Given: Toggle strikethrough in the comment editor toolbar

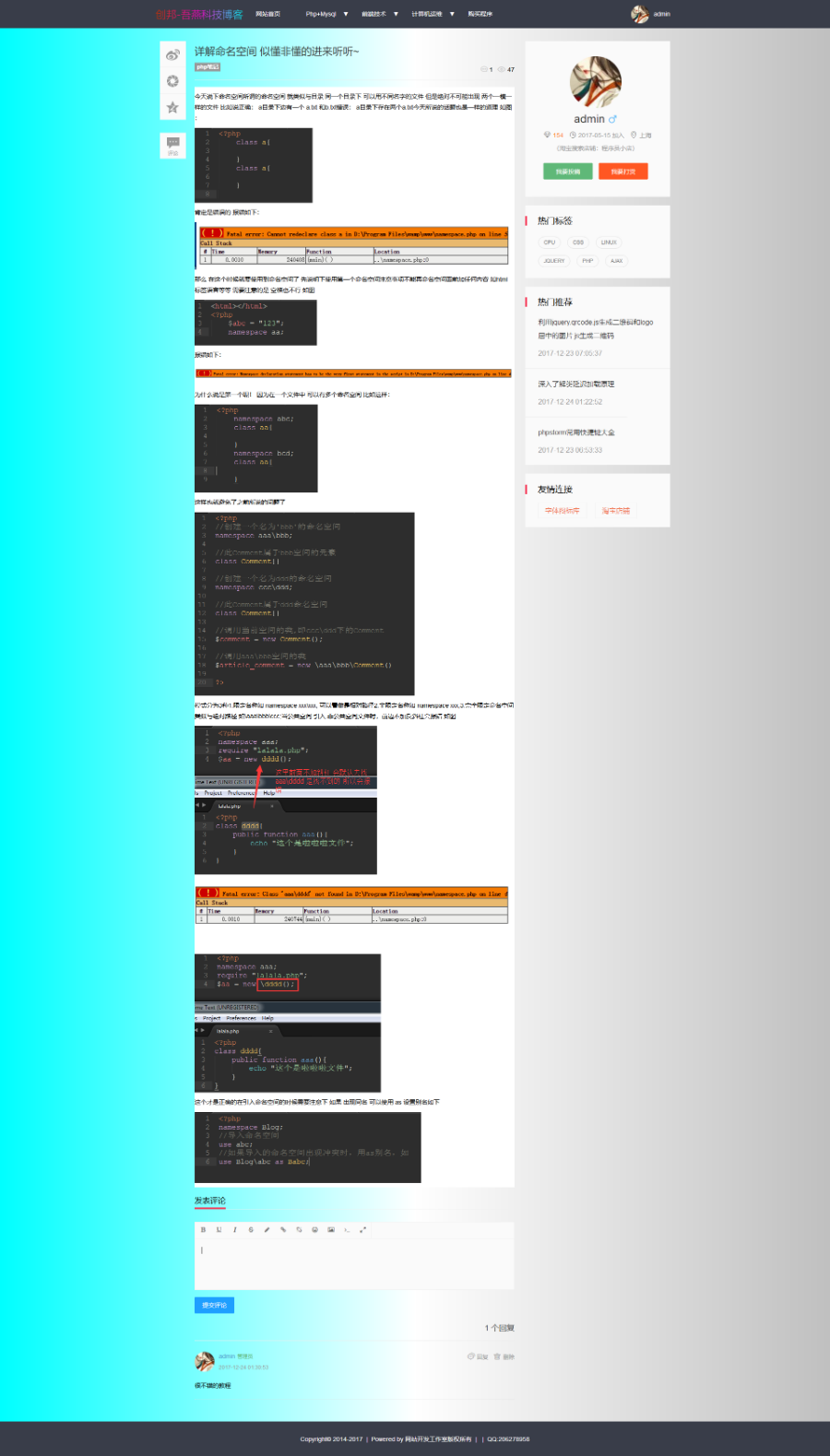Looking at the screenshot, I should (x=251, y=1229).
